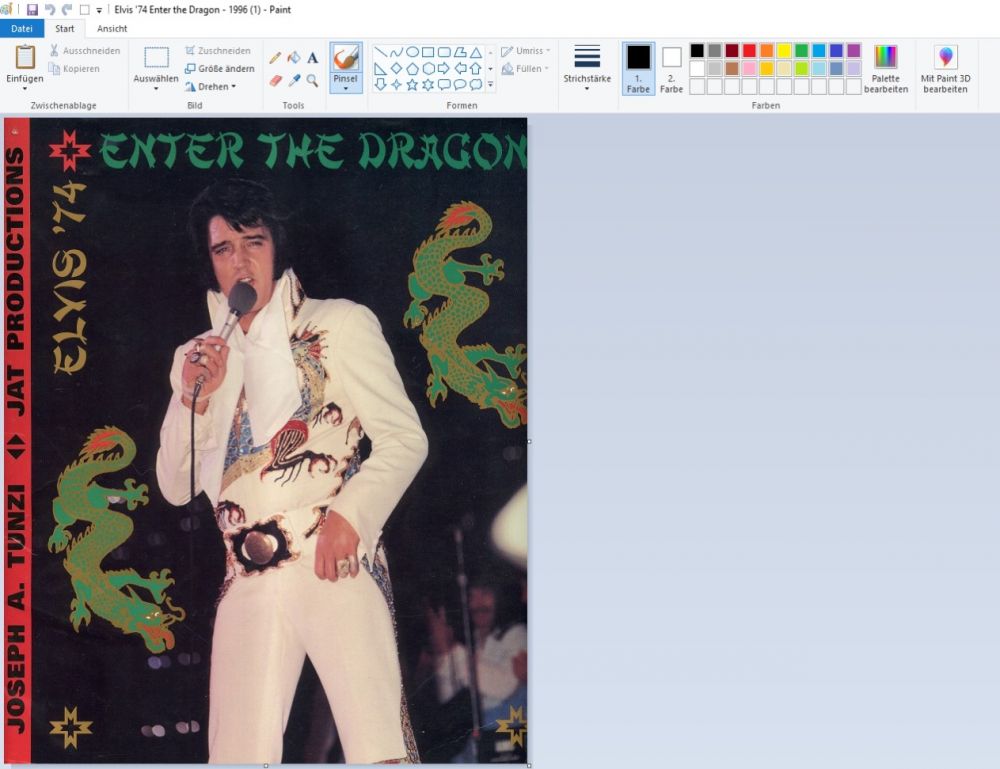This screenshot has height=769, width=1000.
Task: Choose the Rectangle shape
Action: pos(428,52)
